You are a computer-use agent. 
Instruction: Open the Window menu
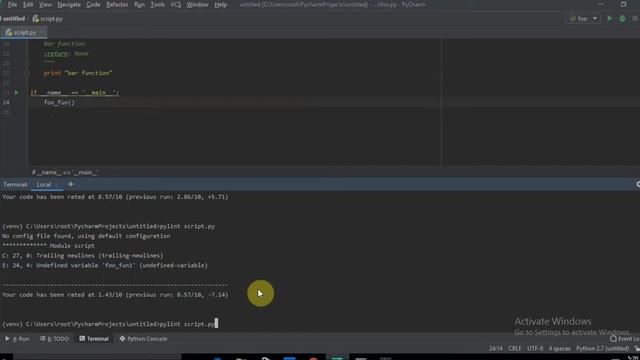point(198,4)
